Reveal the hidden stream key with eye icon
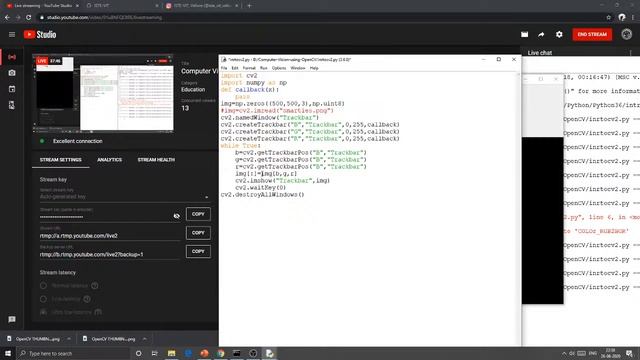 click(177, 216)
